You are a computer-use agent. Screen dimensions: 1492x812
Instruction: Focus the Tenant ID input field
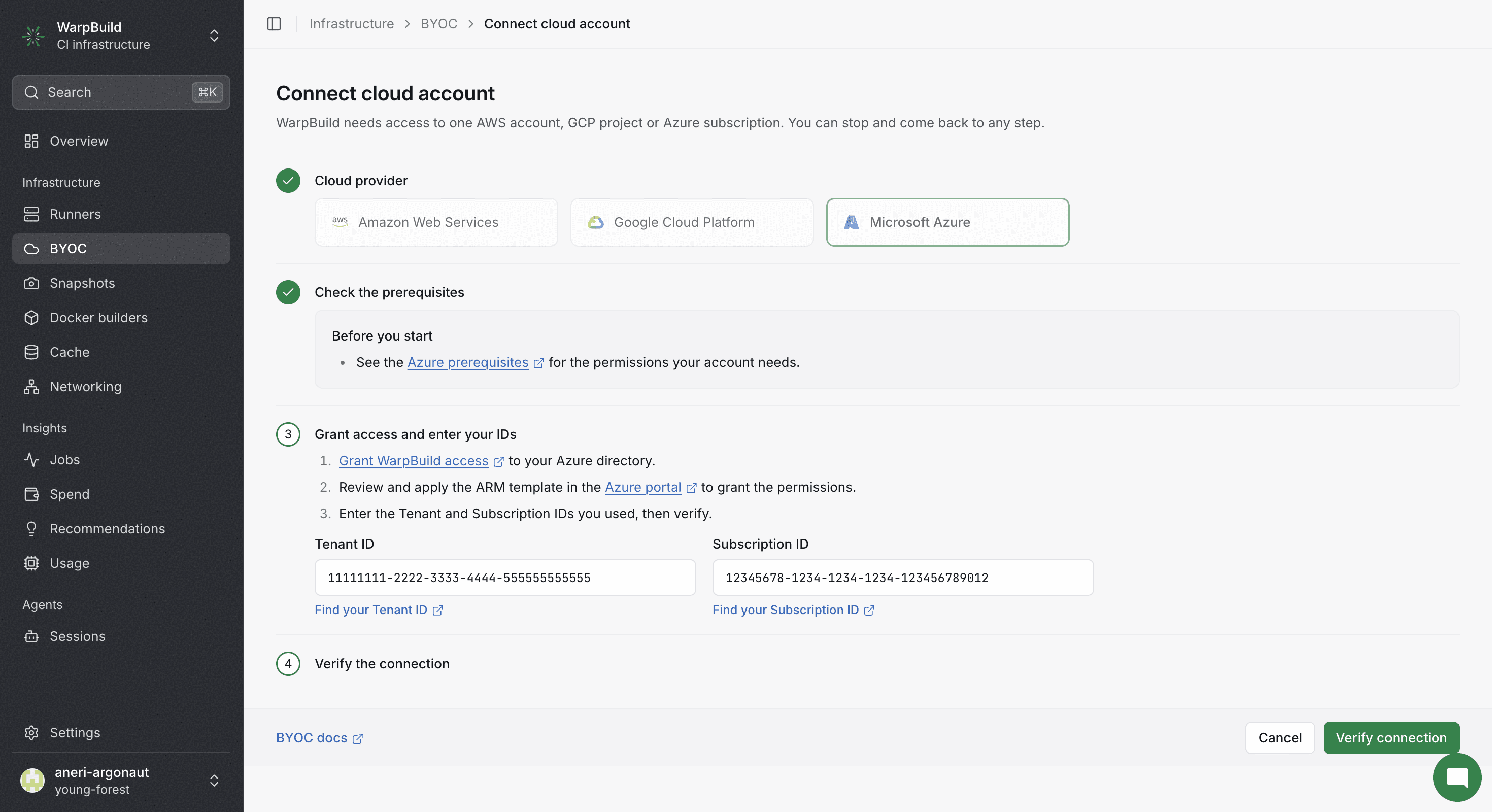click(505, 578)
